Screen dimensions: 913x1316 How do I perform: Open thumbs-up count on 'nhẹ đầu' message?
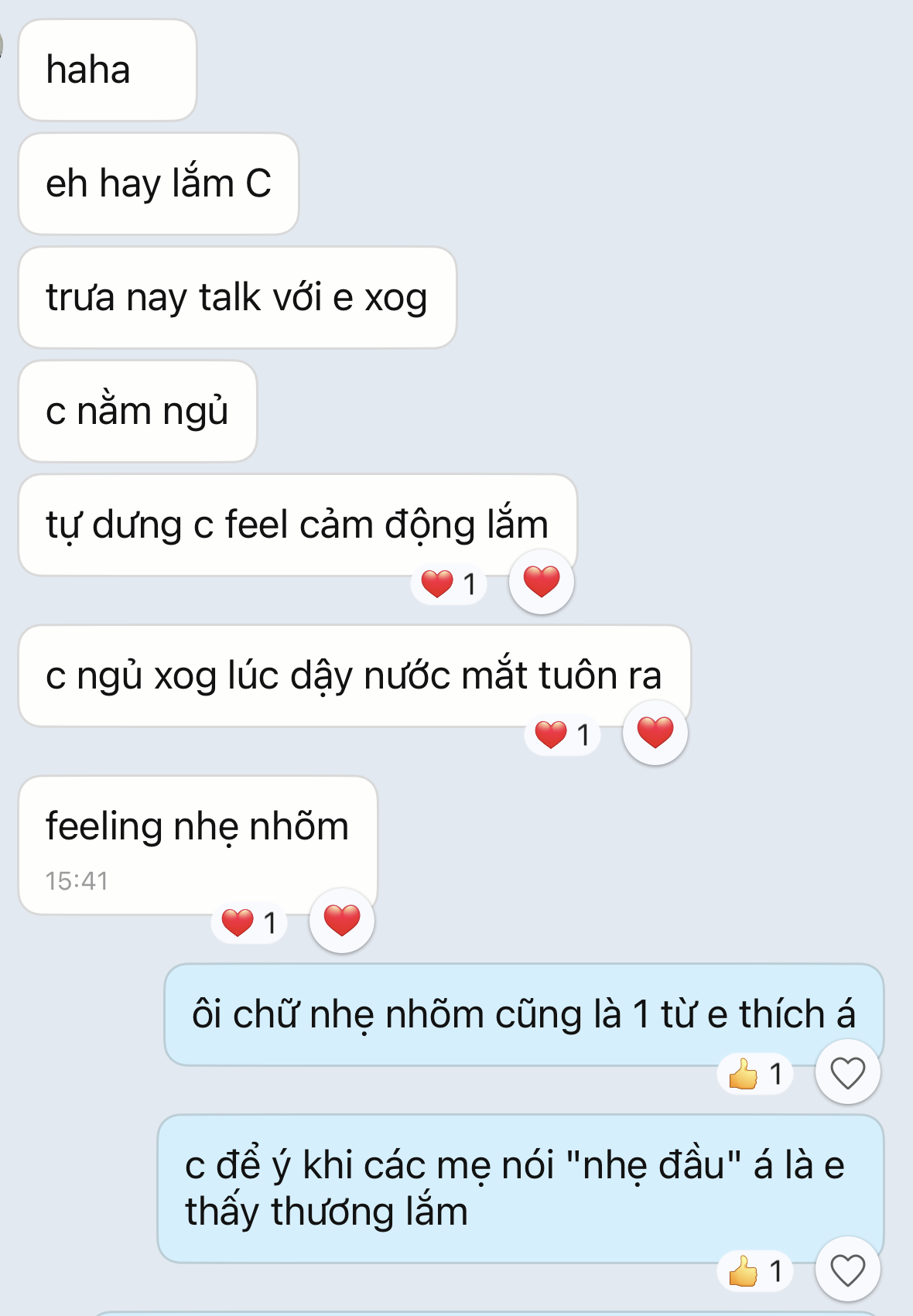756,1271
